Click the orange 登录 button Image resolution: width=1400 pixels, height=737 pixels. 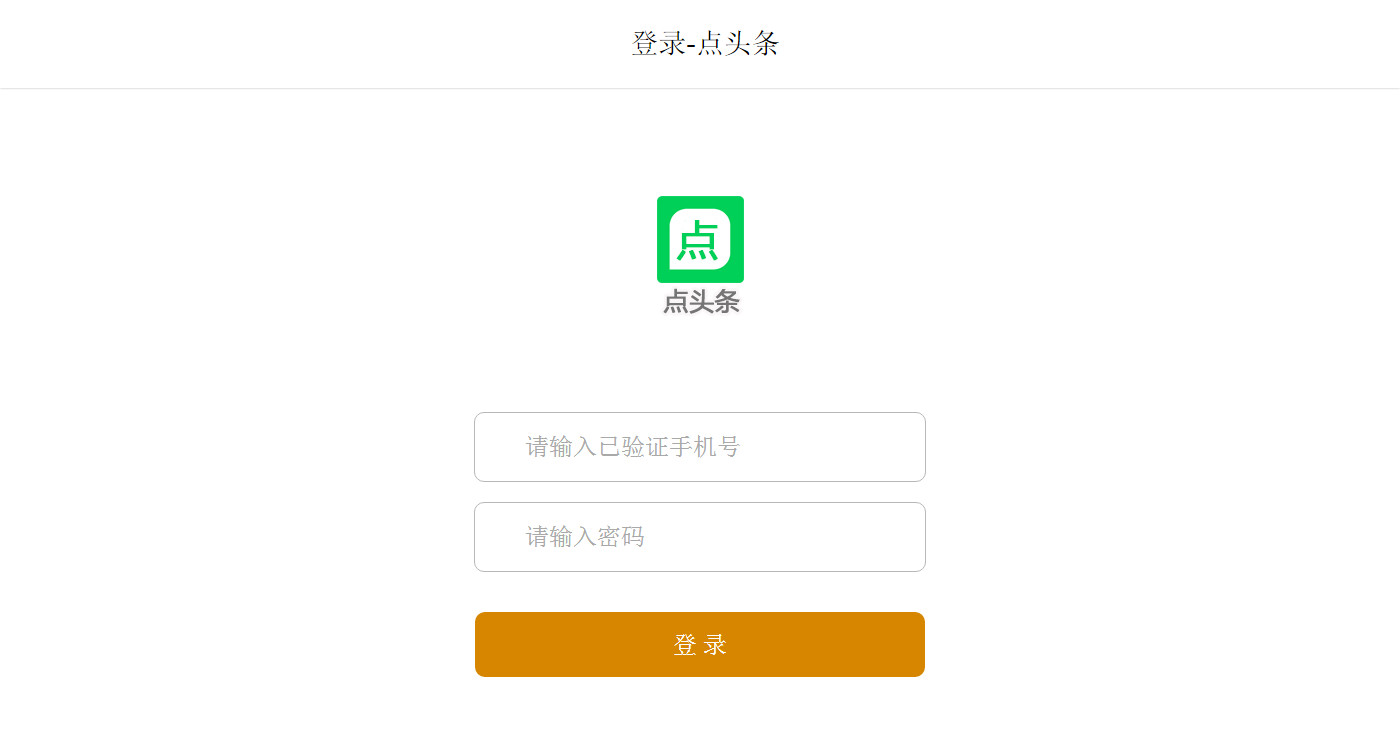click(x=700, y=644)
